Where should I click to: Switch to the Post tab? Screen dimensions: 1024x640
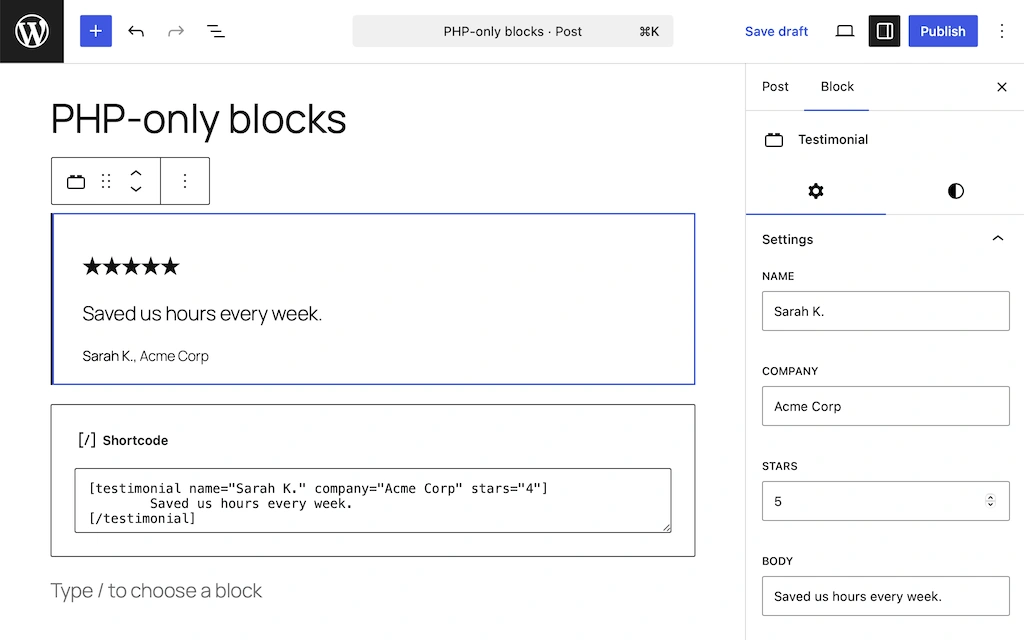click(775, 87)
